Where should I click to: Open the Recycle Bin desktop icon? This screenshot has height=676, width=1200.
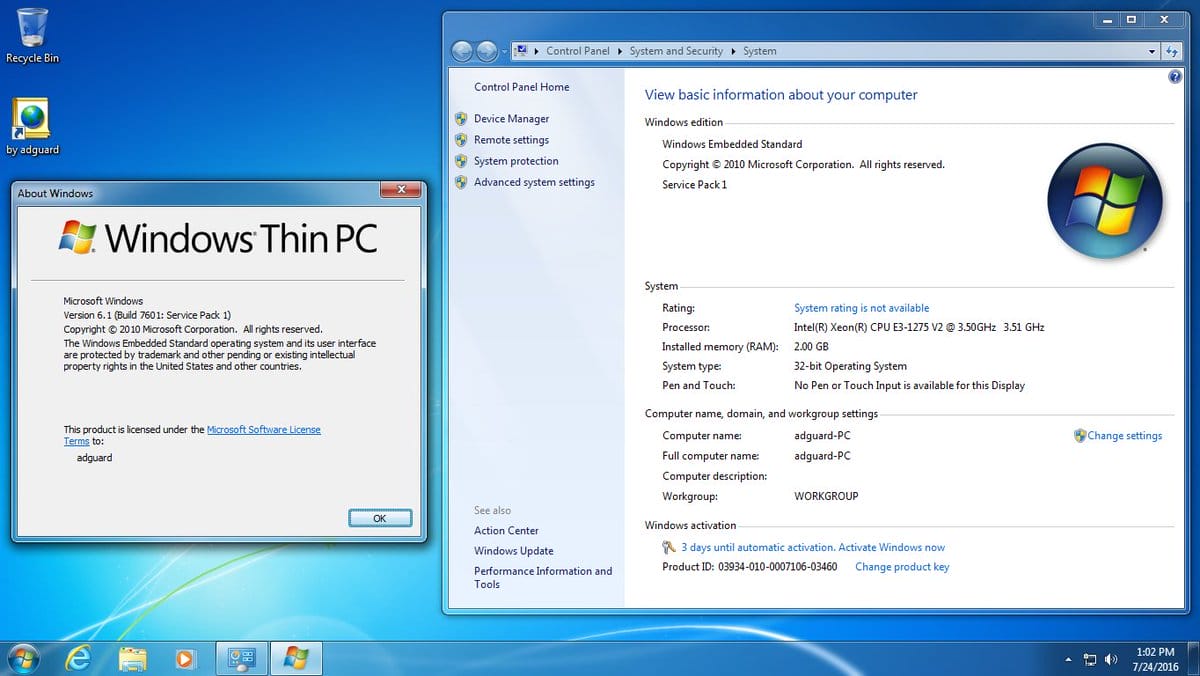tap(31, 30)
